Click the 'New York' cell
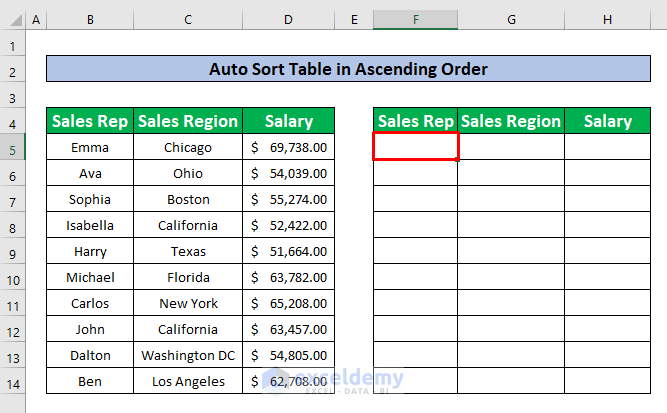 [x=188, y=303]
